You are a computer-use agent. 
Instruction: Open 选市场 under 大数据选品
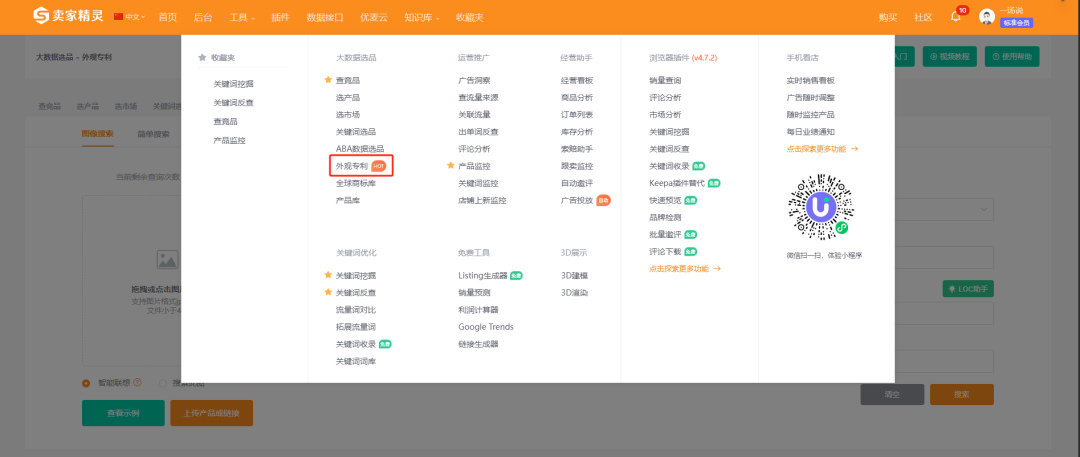(348, 114)
